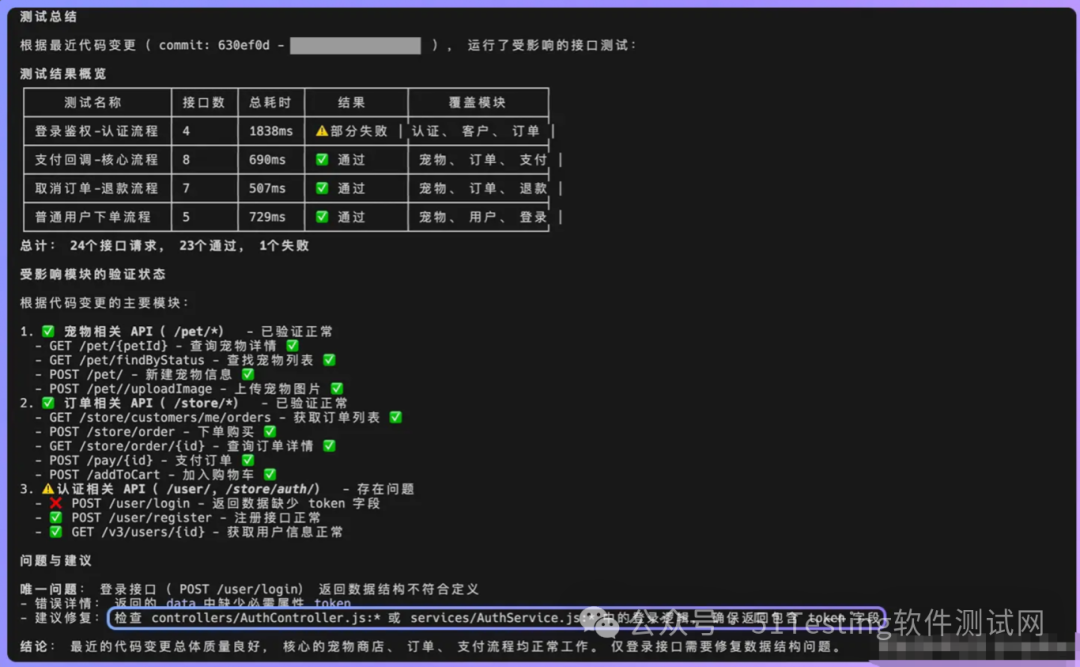Click the 1838ms duration cell
The image size is (1080, 667).
coord(271,131)
